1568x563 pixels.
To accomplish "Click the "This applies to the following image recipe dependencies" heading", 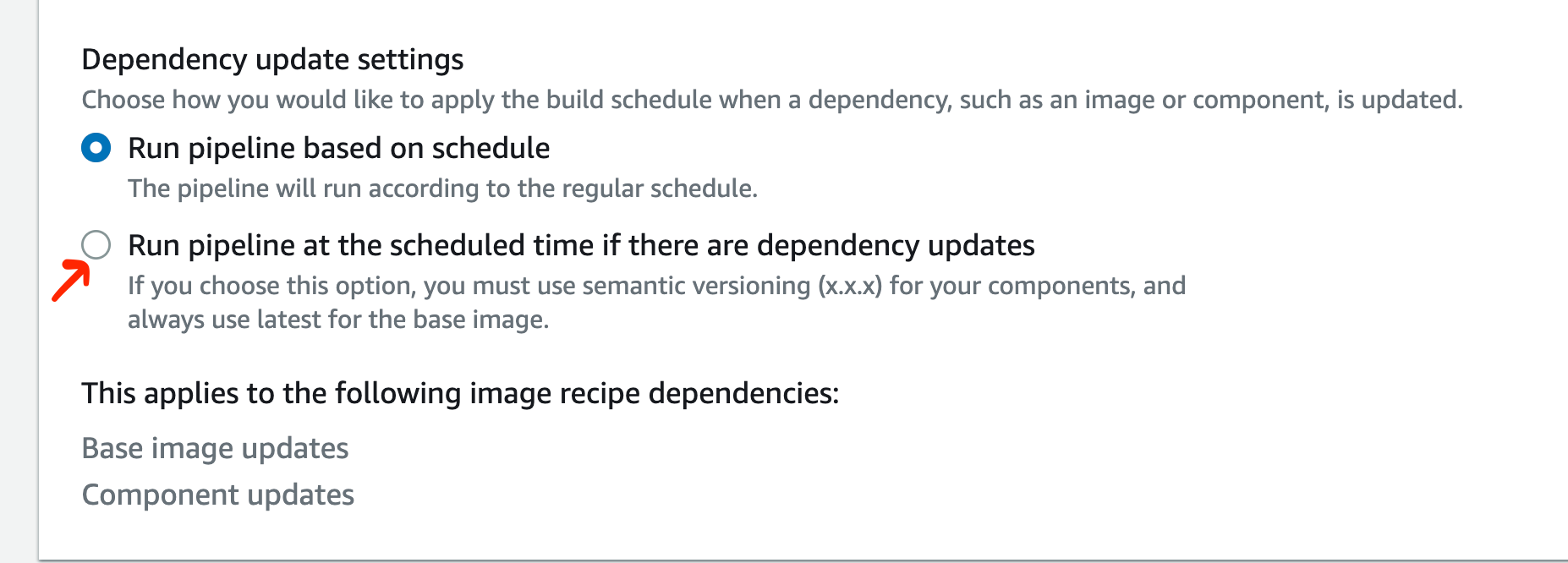I will [x=460, y=393].
